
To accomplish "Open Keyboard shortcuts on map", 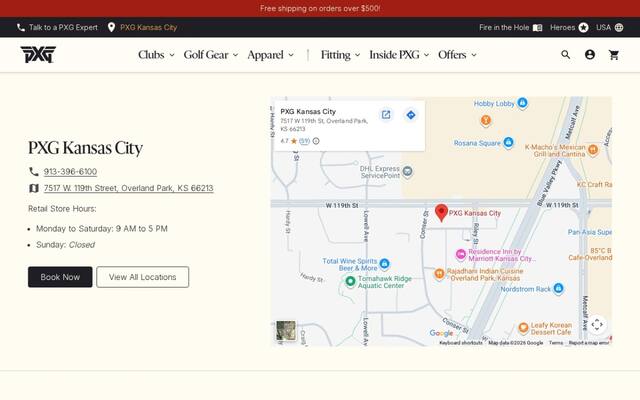I will coord(461,343).
